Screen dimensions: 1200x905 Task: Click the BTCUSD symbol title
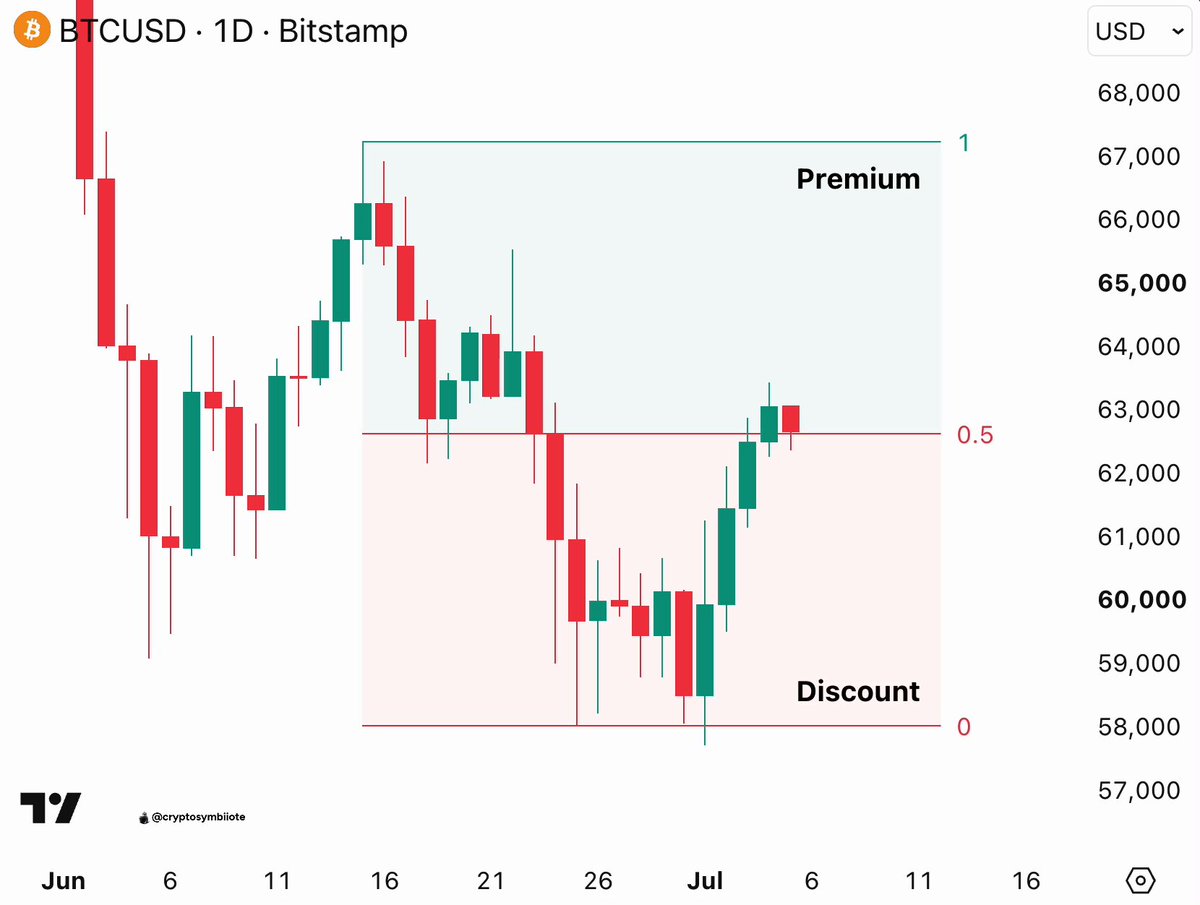coord(122,31)
